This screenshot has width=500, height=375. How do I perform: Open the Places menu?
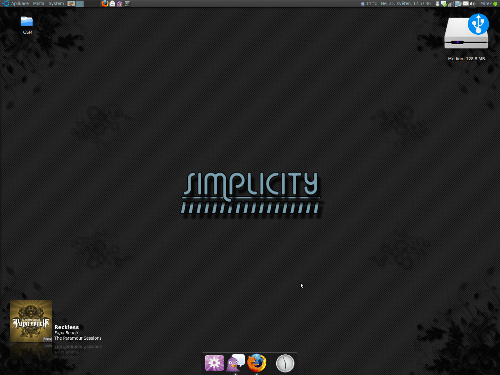click(x=39, y=4)
